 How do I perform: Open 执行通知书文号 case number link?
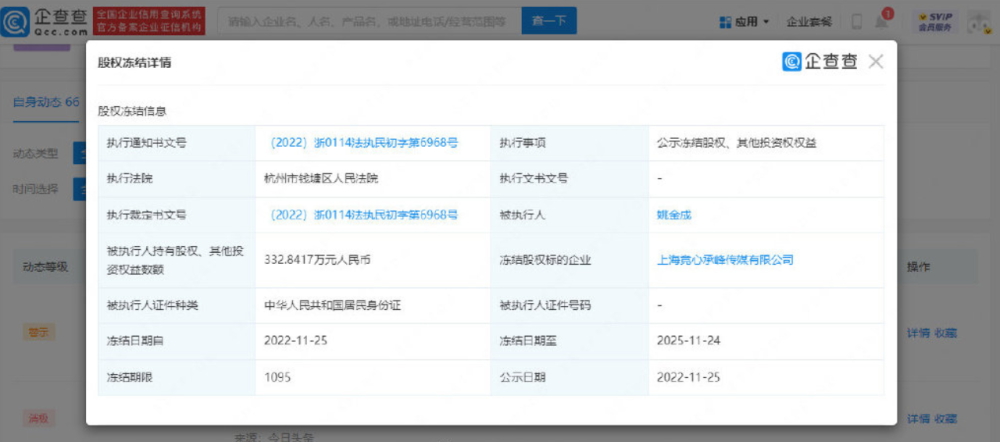[x=364, y=143]
